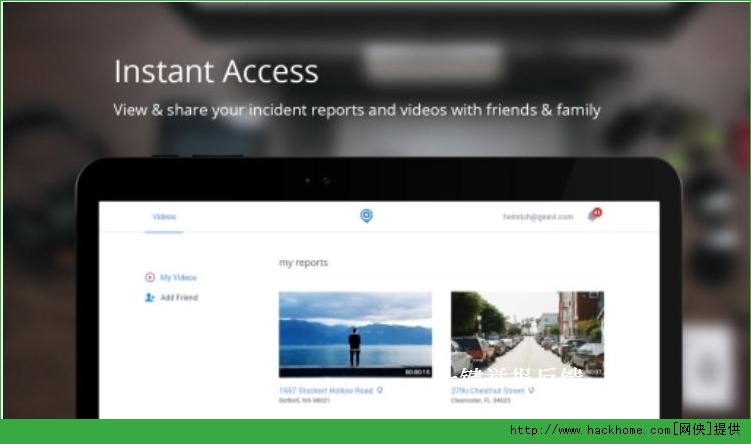Click the "my reports" section heading
Screen dimensions: 751x444
point(303,263)
